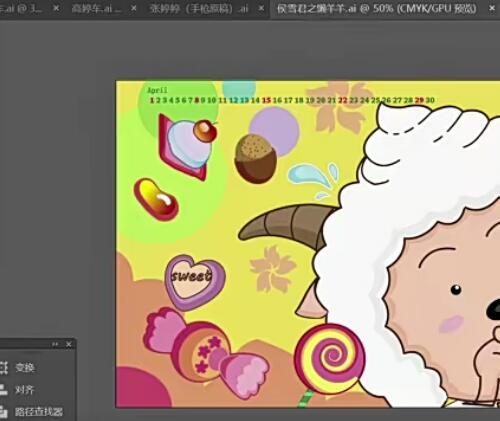Close the tab ending in 手绘原稿).ai
This screenshot has width=500, height=421.
tap(262, 9)
